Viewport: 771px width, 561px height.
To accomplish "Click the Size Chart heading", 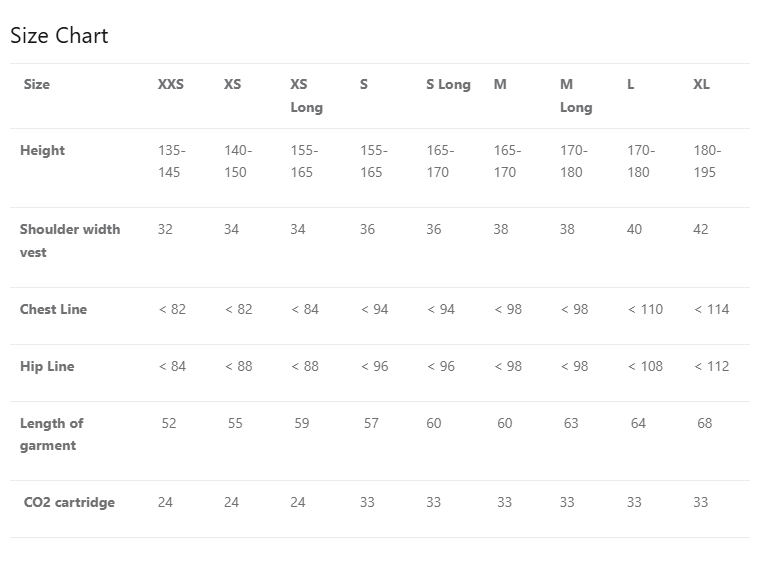I will (x=59, y=36).
